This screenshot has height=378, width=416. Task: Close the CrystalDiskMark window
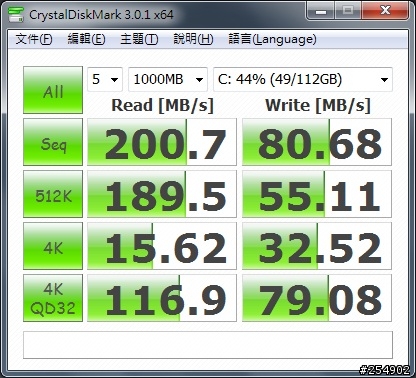pyautogui.click(x=385, y=11)
